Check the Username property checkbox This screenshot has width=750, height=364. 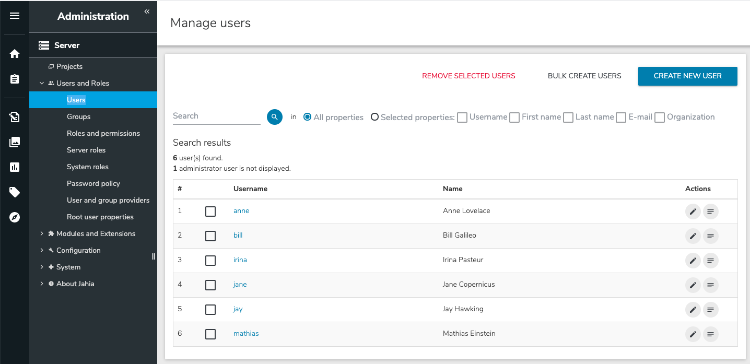pos(462,117)
